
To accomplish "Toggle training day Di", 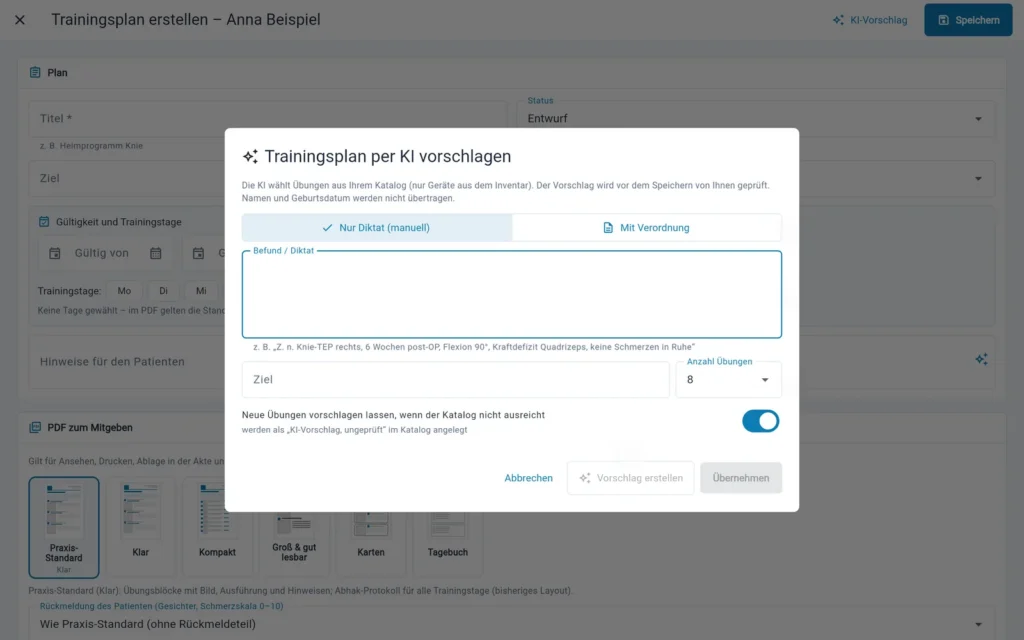I will [163, 291].
